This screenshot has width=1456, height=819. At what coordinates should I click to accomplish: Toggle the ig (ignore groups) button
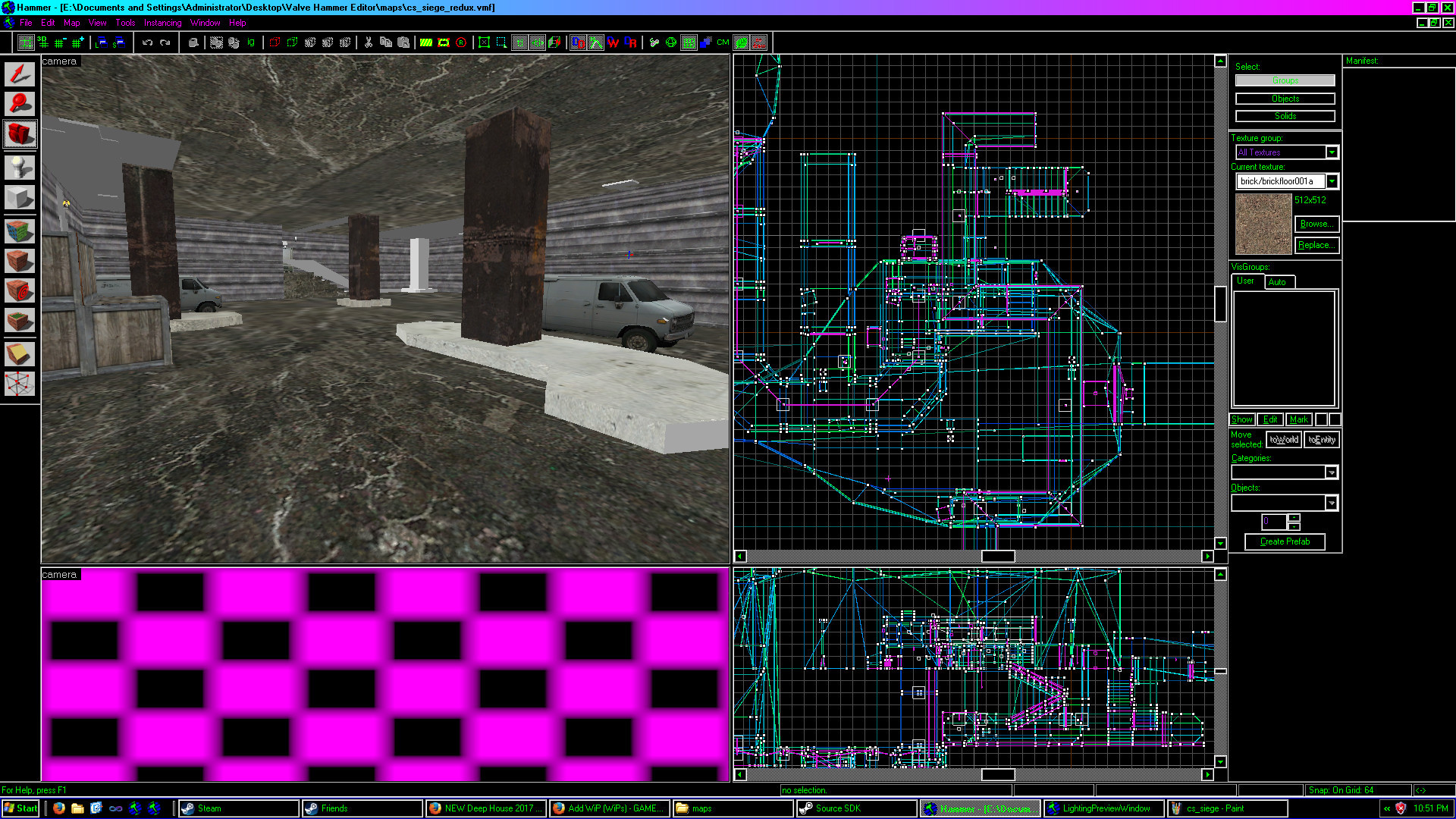click(251, 42)
